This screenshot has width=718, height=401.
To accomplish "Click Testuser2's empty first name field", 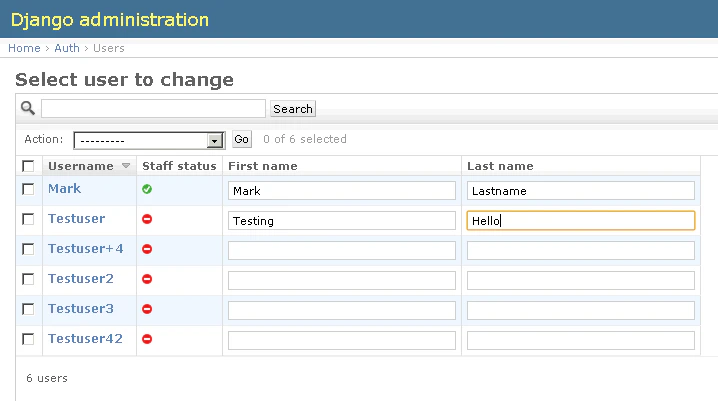I will click(x=342, y=281).
